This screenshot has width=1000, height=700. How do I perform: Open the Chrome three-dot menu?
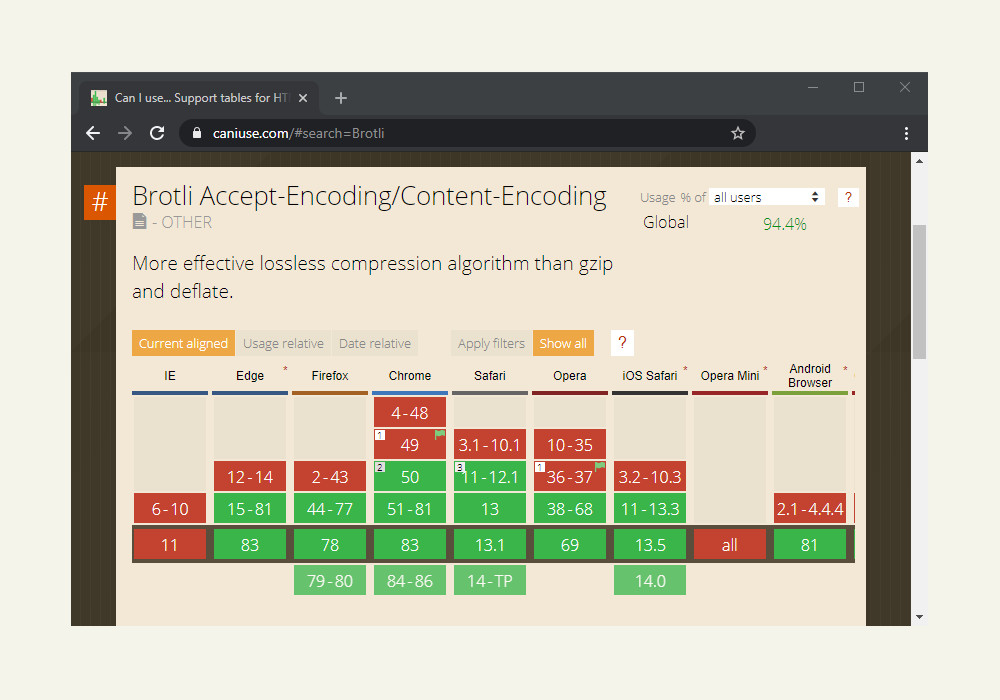(906, 133)
